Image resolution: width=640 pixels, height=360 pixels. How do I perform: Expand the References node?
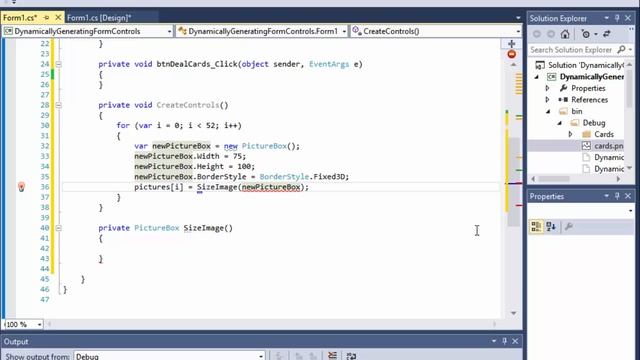547,100
